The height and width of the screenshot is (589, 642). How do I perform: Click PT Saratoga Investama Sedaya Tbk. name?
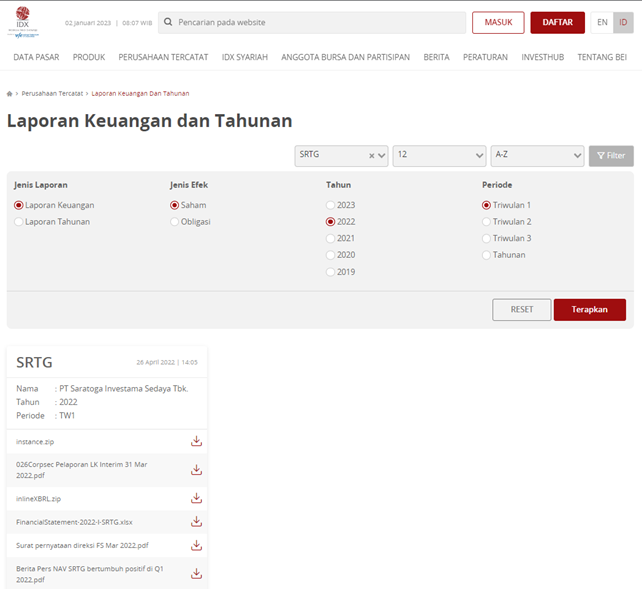(x=124, y=388)
